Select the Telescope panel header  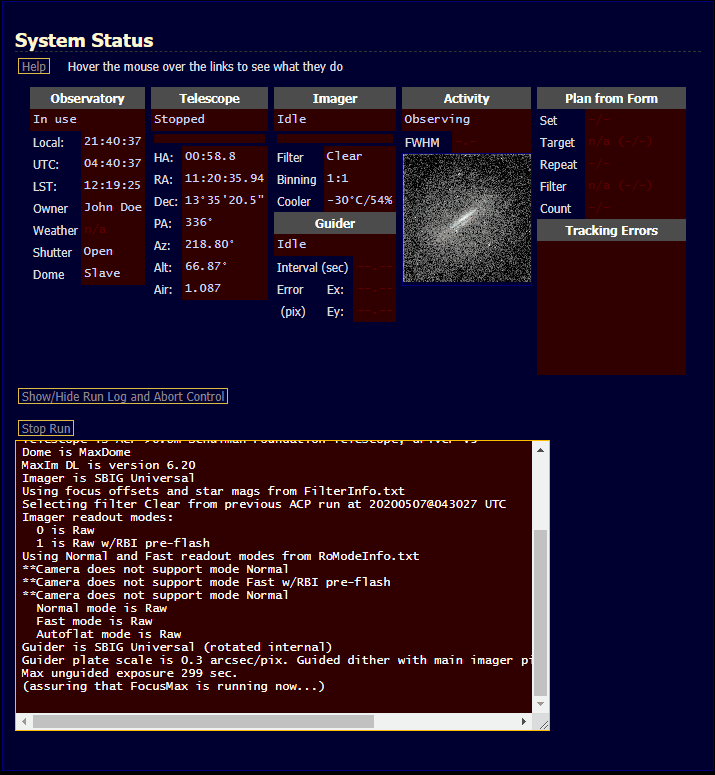pyautogui.click(x=209, y=99)
